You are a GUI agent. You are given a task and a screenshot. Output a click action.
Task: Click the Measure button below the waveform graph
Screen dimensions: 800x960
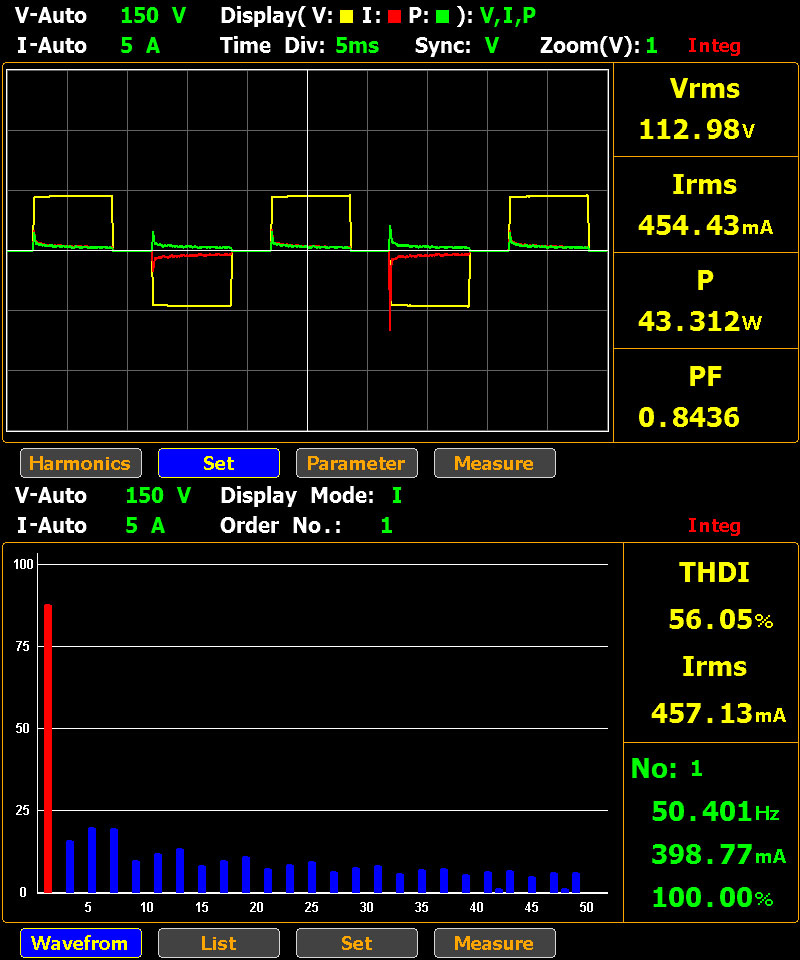[x=495, y=463]
